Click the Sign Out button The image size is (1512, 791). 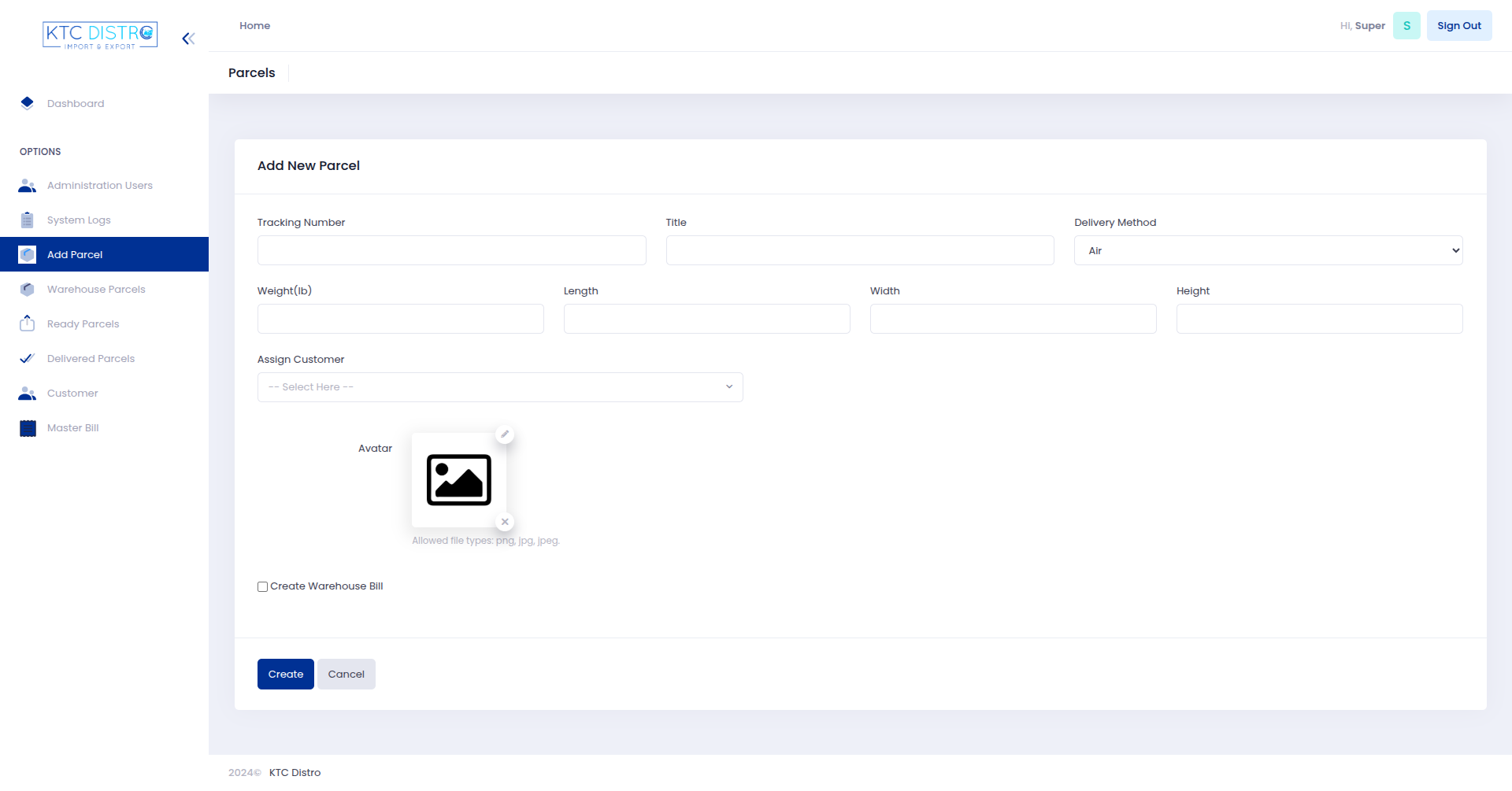tap(1458, 26)
